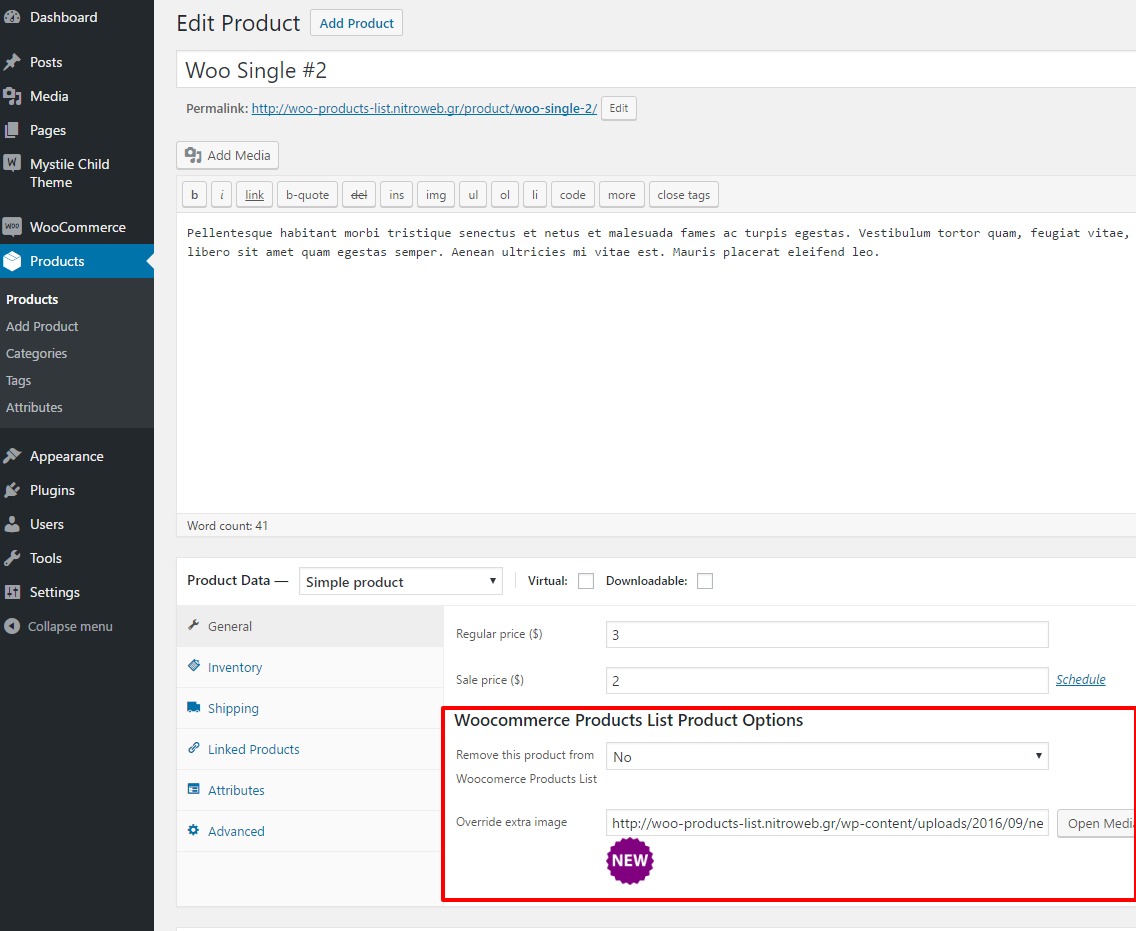Click the Schedule sale price link

point(1080,680)
